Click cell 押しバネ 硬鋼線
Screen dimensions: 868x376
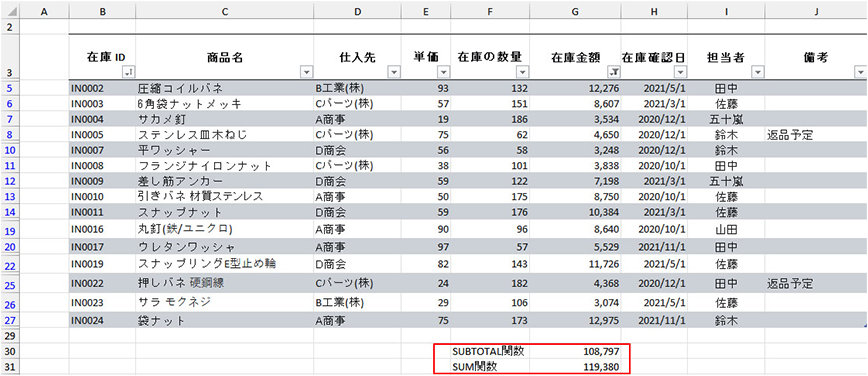(224, 284)
